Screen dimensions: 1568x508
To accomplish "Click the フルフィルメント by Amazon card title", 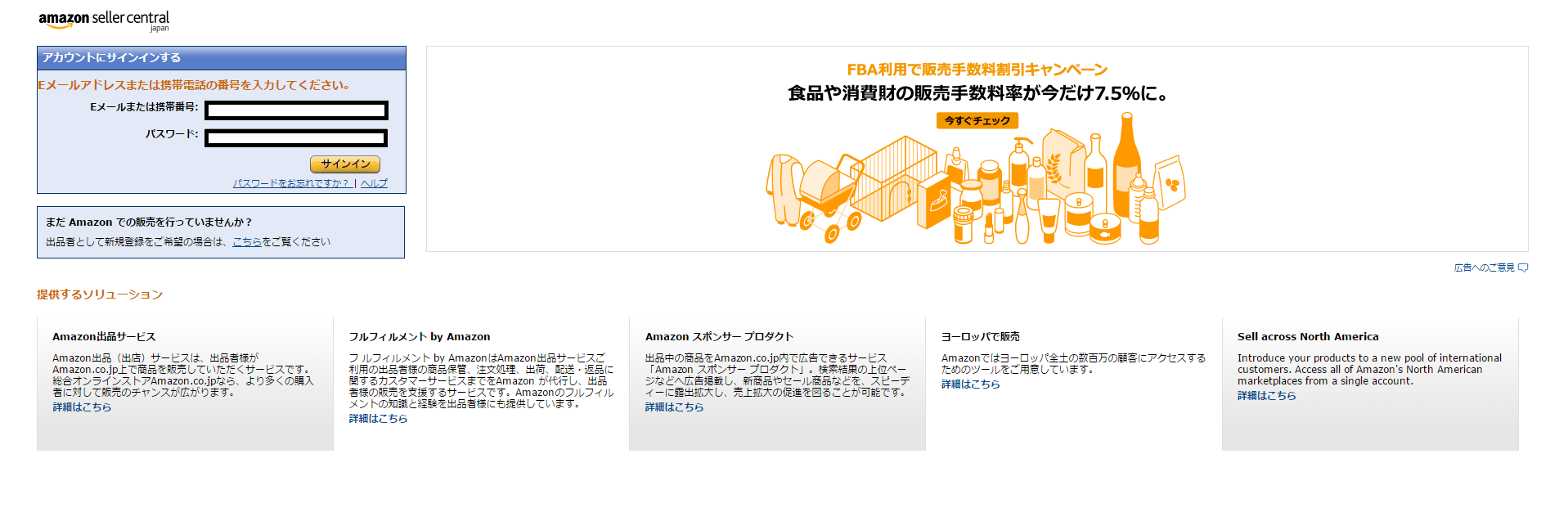I will [x=420, y=337].
